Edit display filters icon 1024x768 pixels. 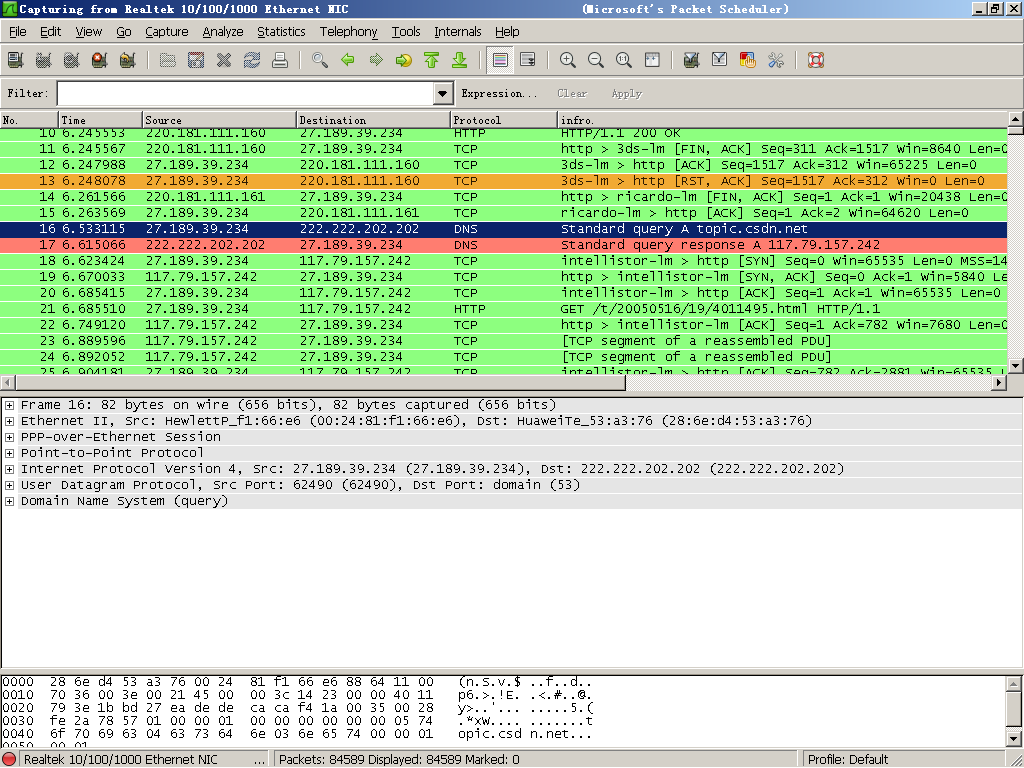point(720,60)
